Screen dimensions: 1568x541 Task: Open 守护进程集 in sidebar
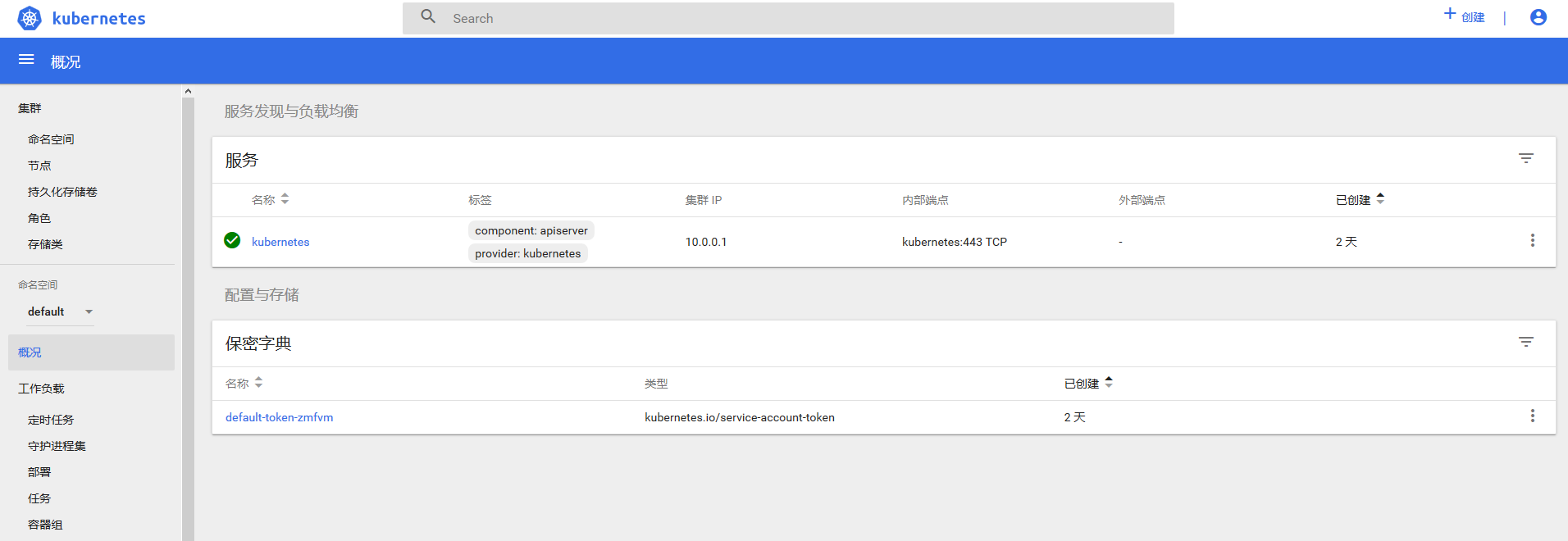[x=57, y=446]
